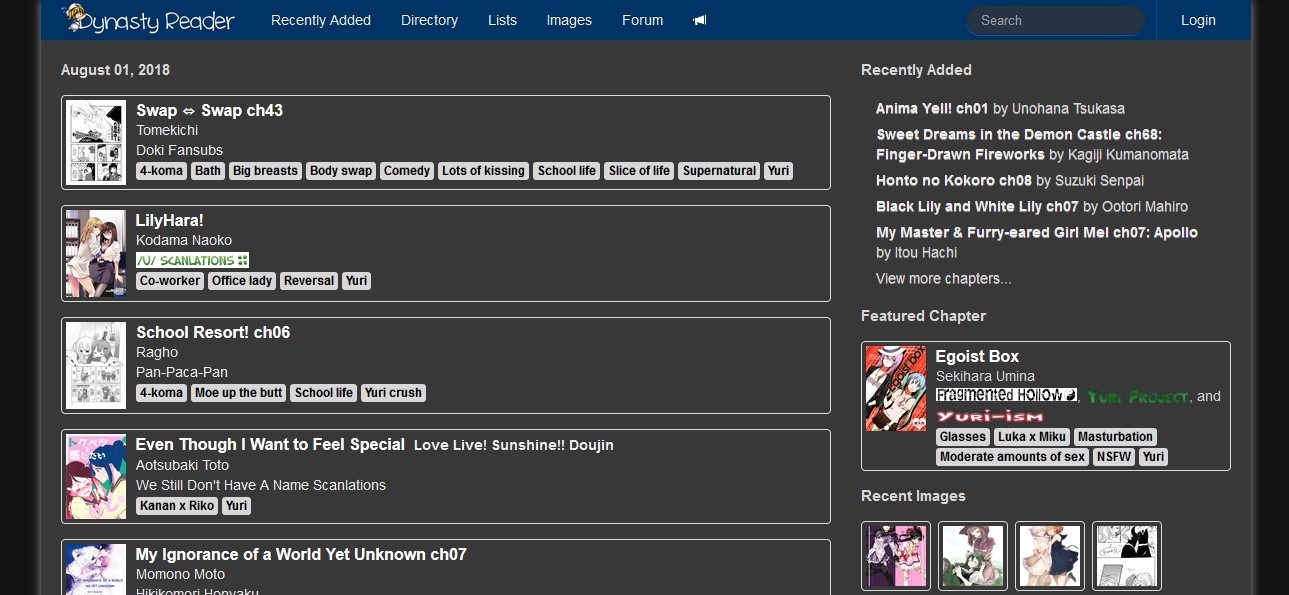Select the Body swap tag

[x=341, y=171]
